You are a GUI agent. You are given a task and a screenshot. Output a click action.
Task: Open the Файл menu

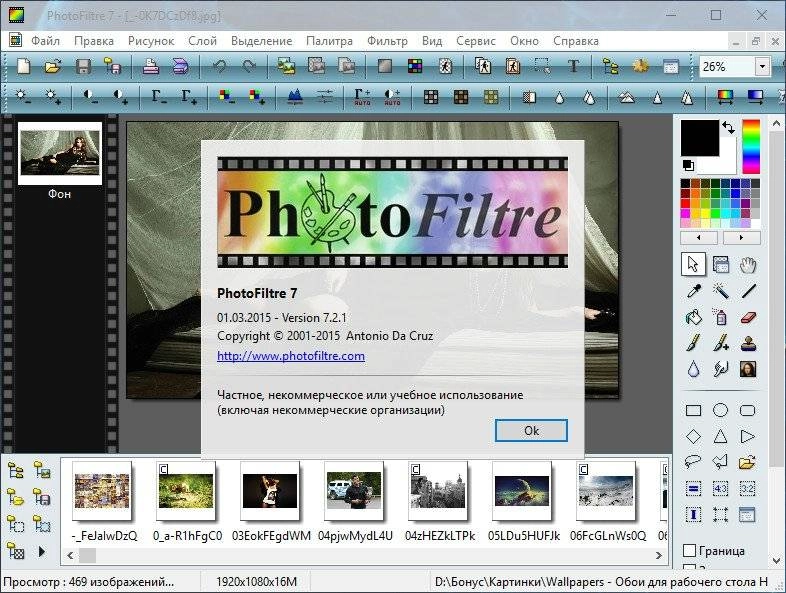pyautogui.click(x=46, y=41)
